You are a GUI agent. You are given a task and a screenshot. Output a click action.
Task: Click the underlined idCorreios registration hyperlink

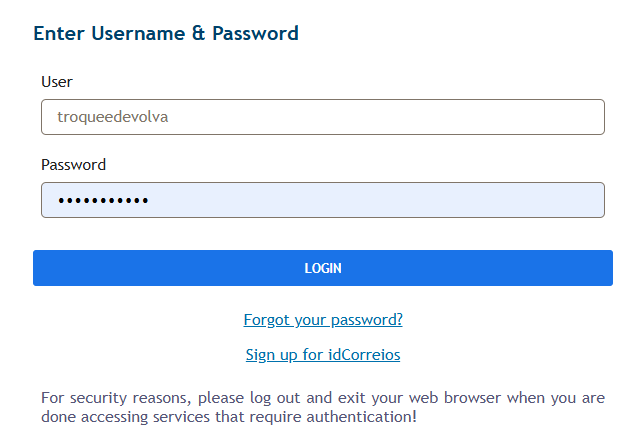pyautogui.click(x=323, y=354)
